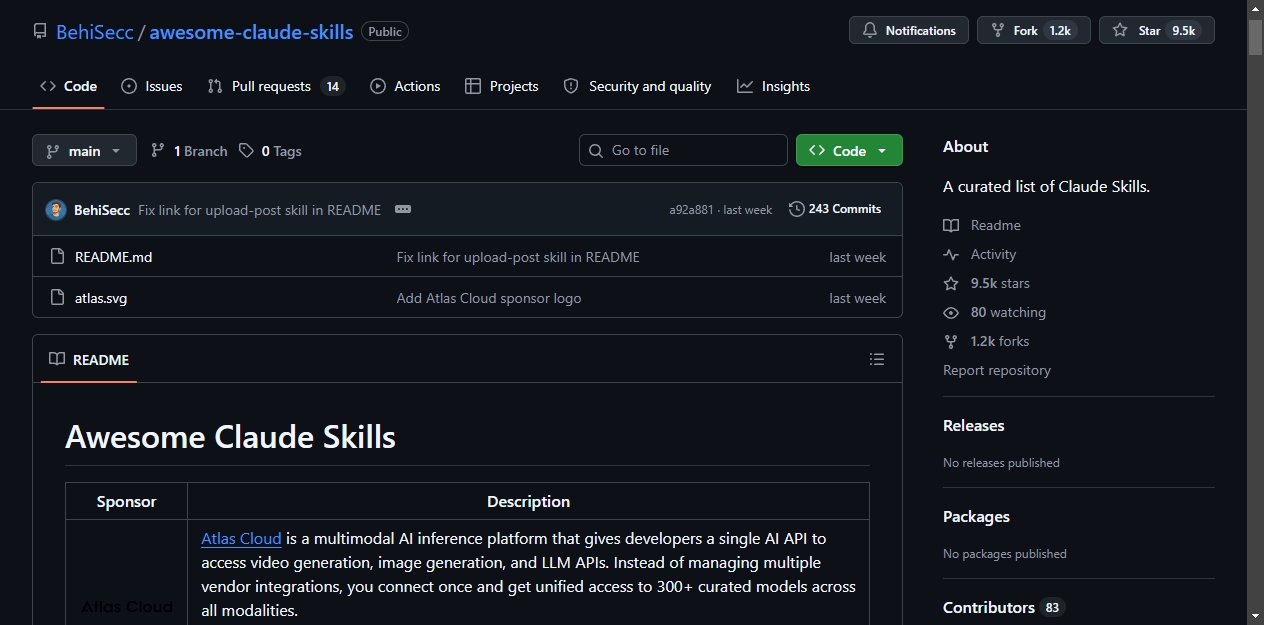Click the pulse icon beside Activity
This screenshot has width=1264, height=625.
951,254
